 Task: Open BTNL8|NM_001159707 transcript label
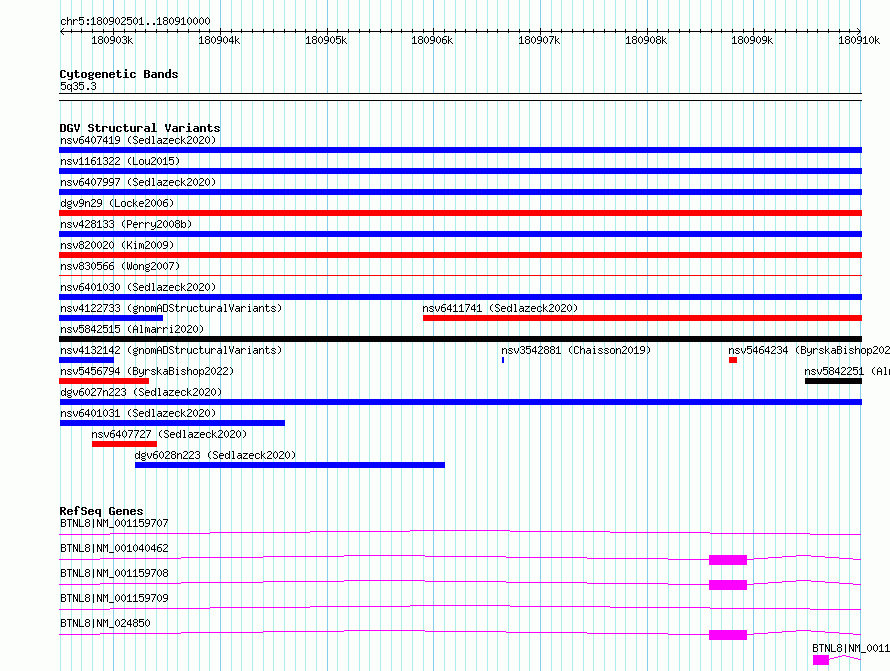click(x=114, y=523)
